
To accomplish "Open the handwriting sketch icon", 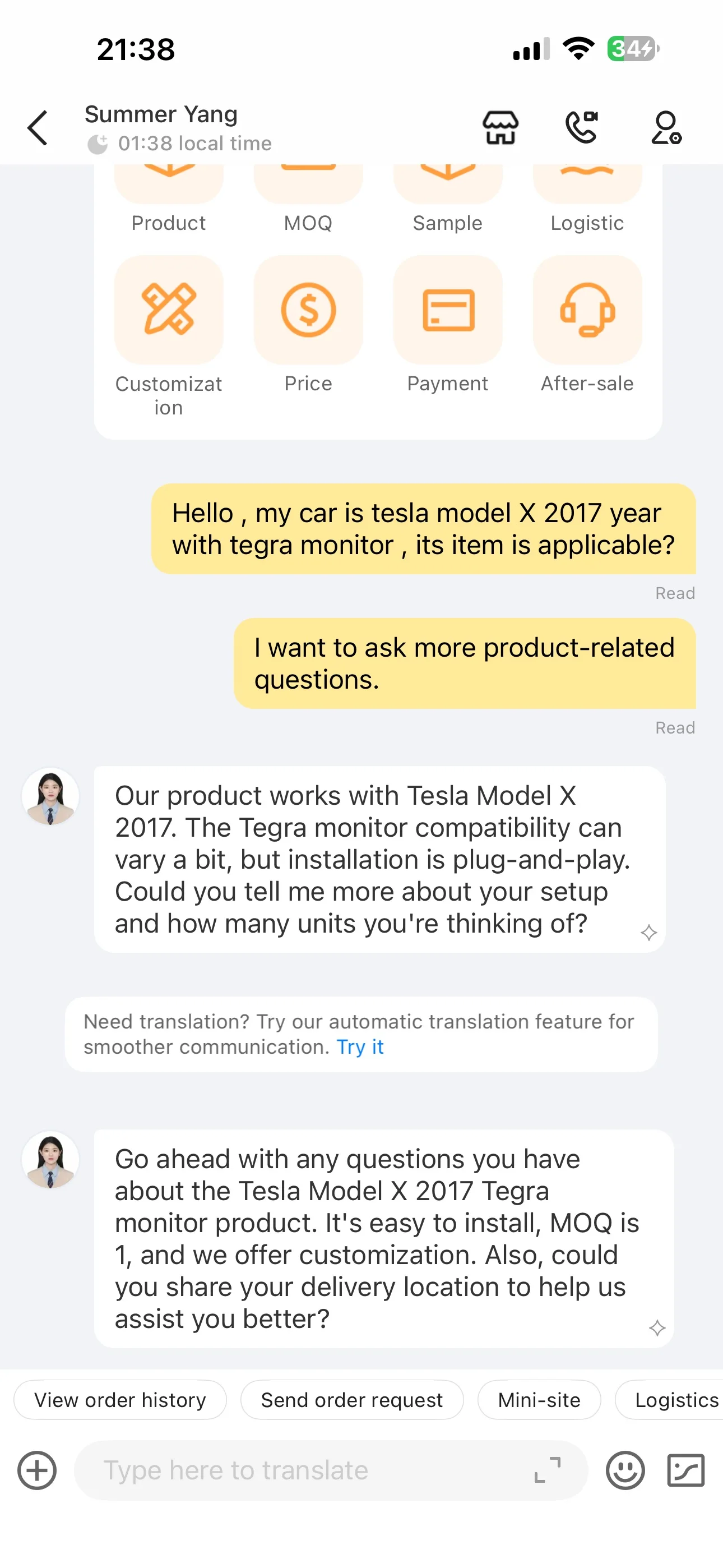I will pos(686,1470).
